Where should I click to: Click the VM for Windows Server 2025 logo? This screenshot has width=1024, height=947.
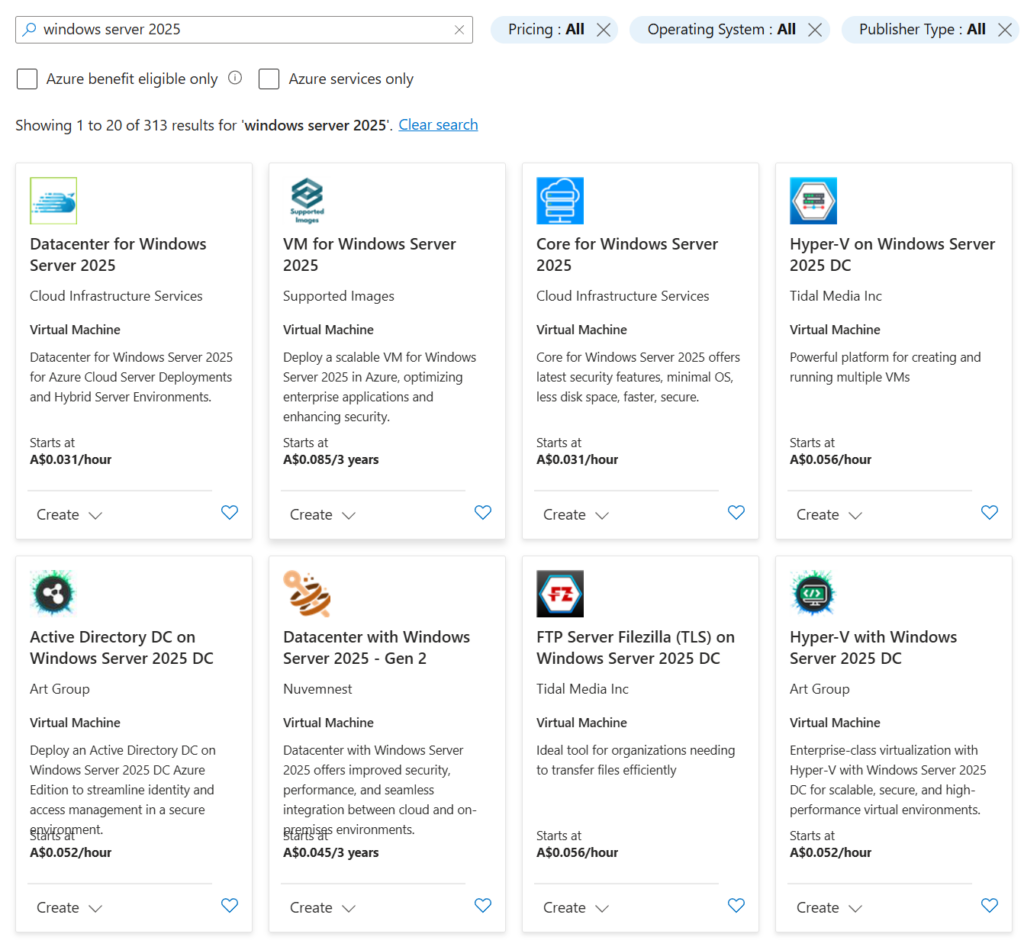tap(307, 201)
